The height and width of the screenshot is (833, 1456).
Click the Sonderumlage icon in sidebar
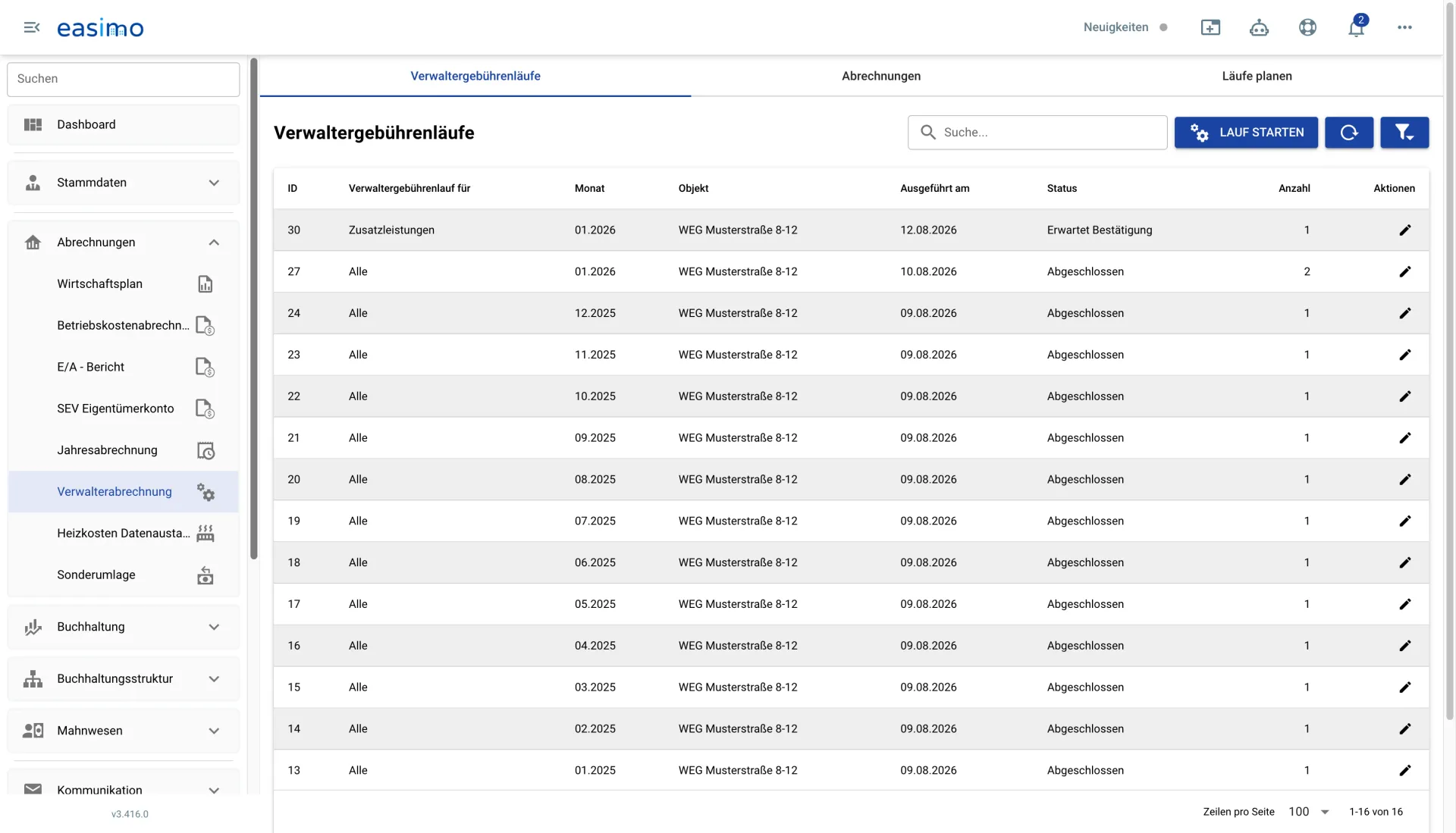tap(206, 575)
